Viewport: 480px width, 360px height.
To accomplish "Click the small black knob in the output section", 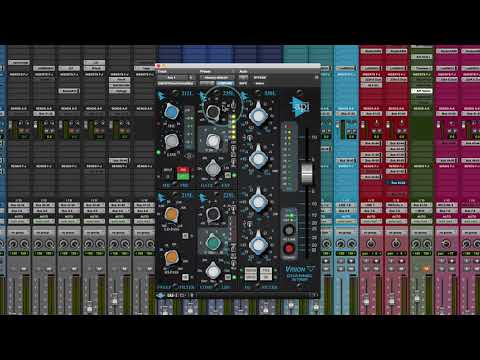I will [289, 230].
